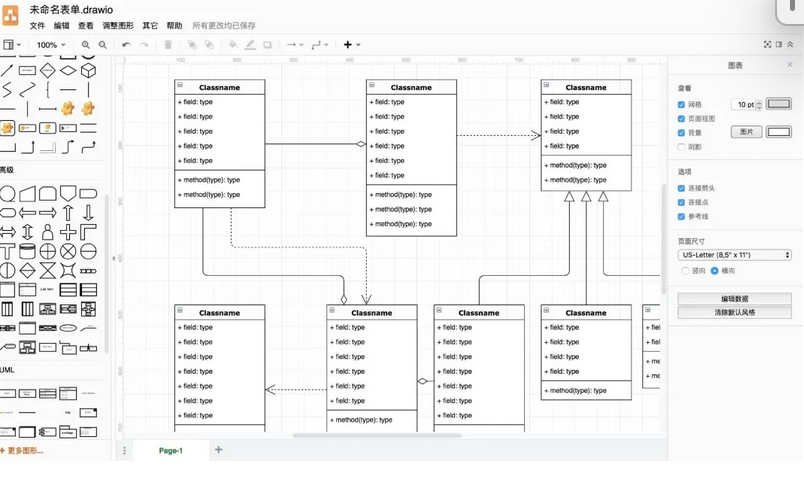Click the draw.io application logo
Screen dimensions: 804x477
pyautogui.click(x=11, y=17)
